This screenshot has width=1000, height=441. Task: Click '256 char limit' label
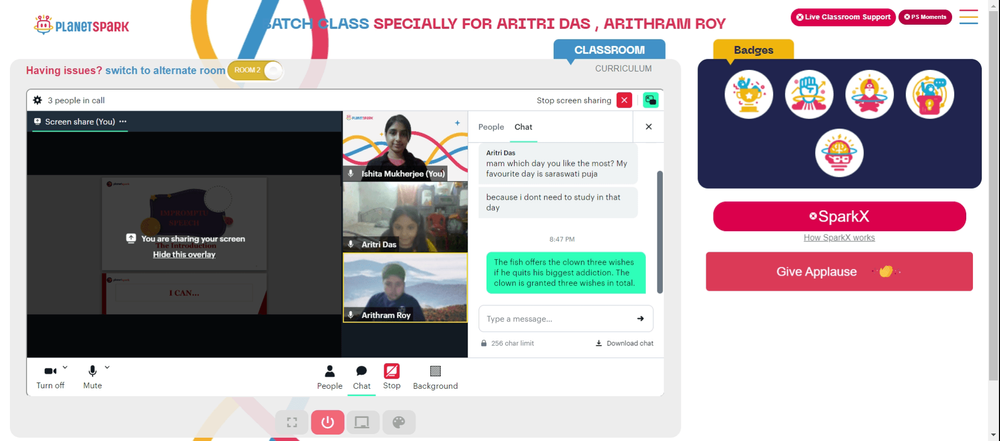coord(512,343)
